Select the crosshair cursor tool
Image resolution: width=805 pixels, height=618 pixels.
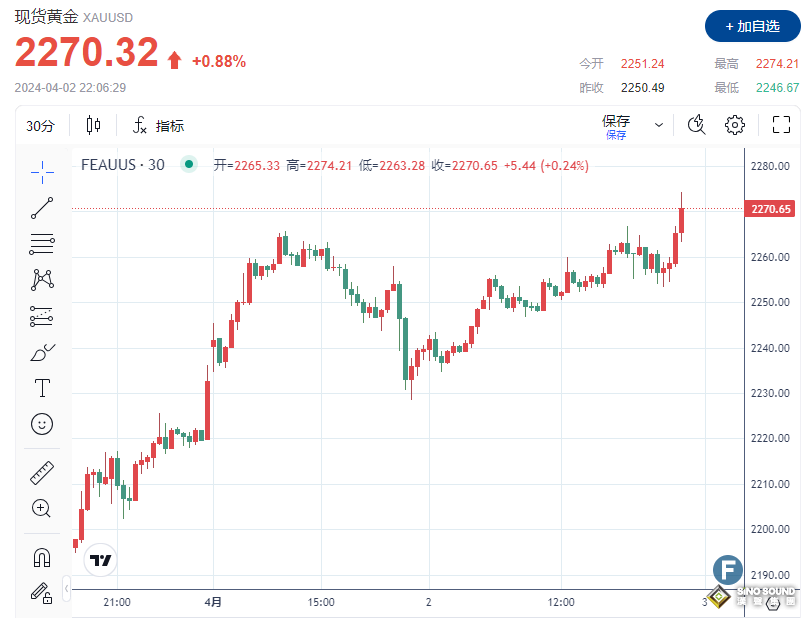41,172
